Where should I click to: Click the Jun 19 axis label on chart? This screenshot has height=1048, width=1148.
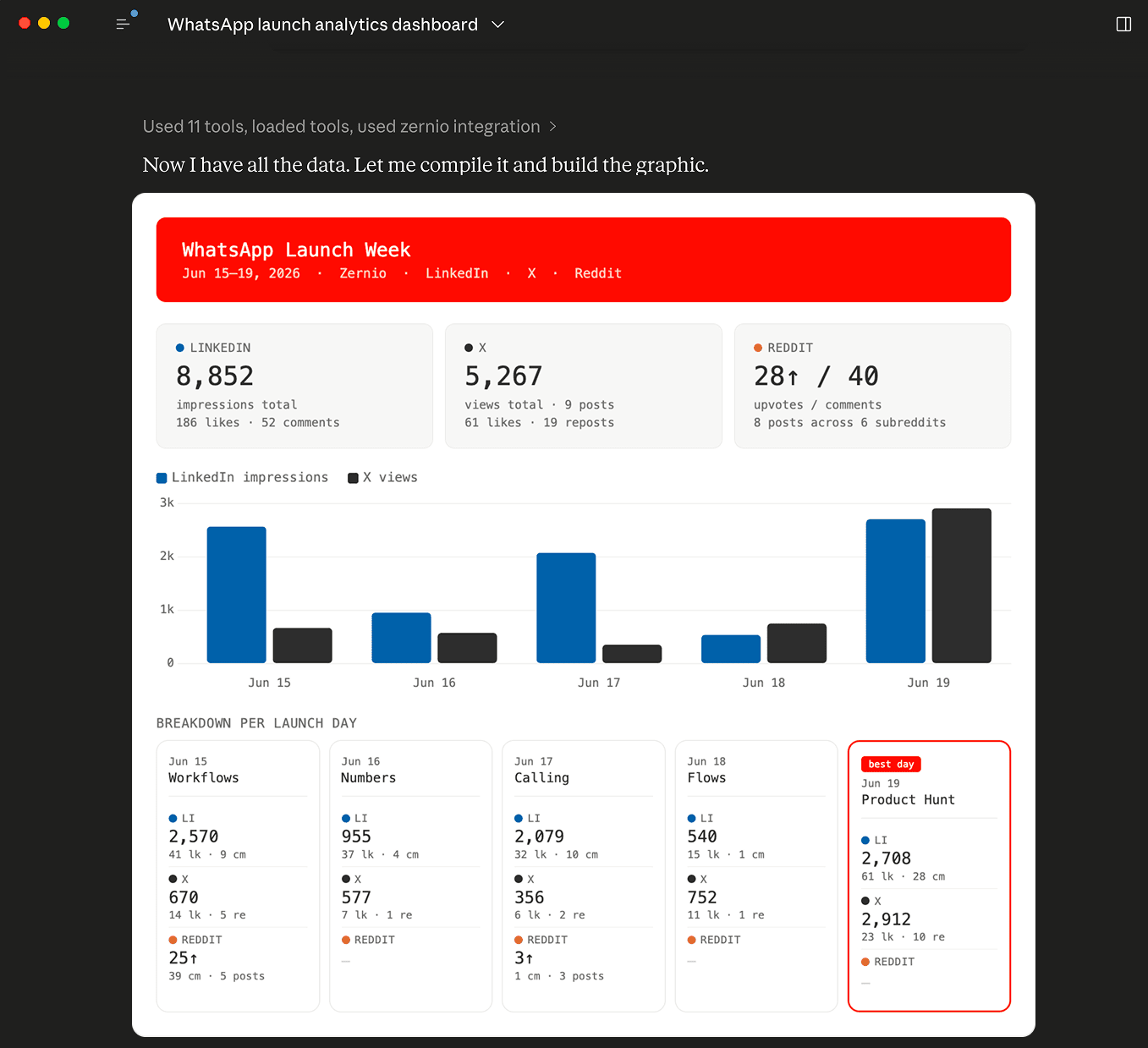tap(929, 683)
